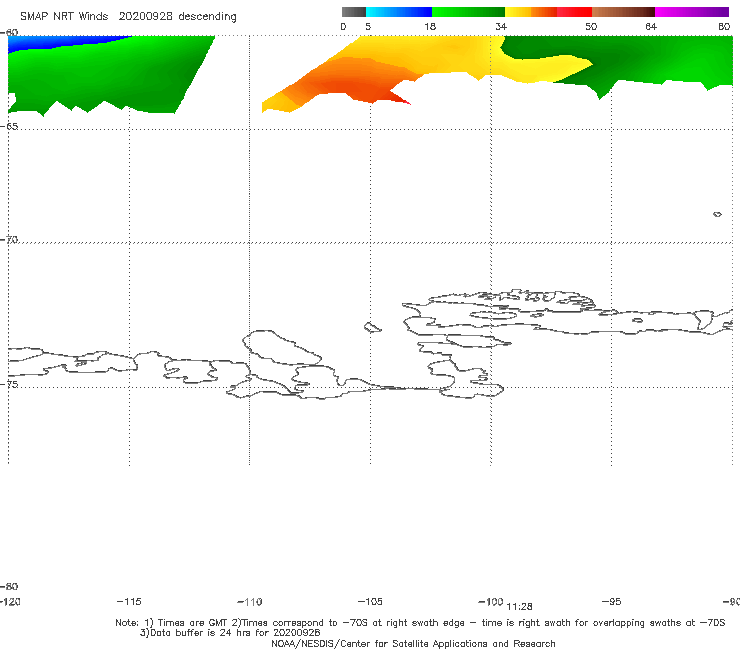Click the -95 longitude axis label
Screen dimensions: 740x650
[x=612, y=601]
